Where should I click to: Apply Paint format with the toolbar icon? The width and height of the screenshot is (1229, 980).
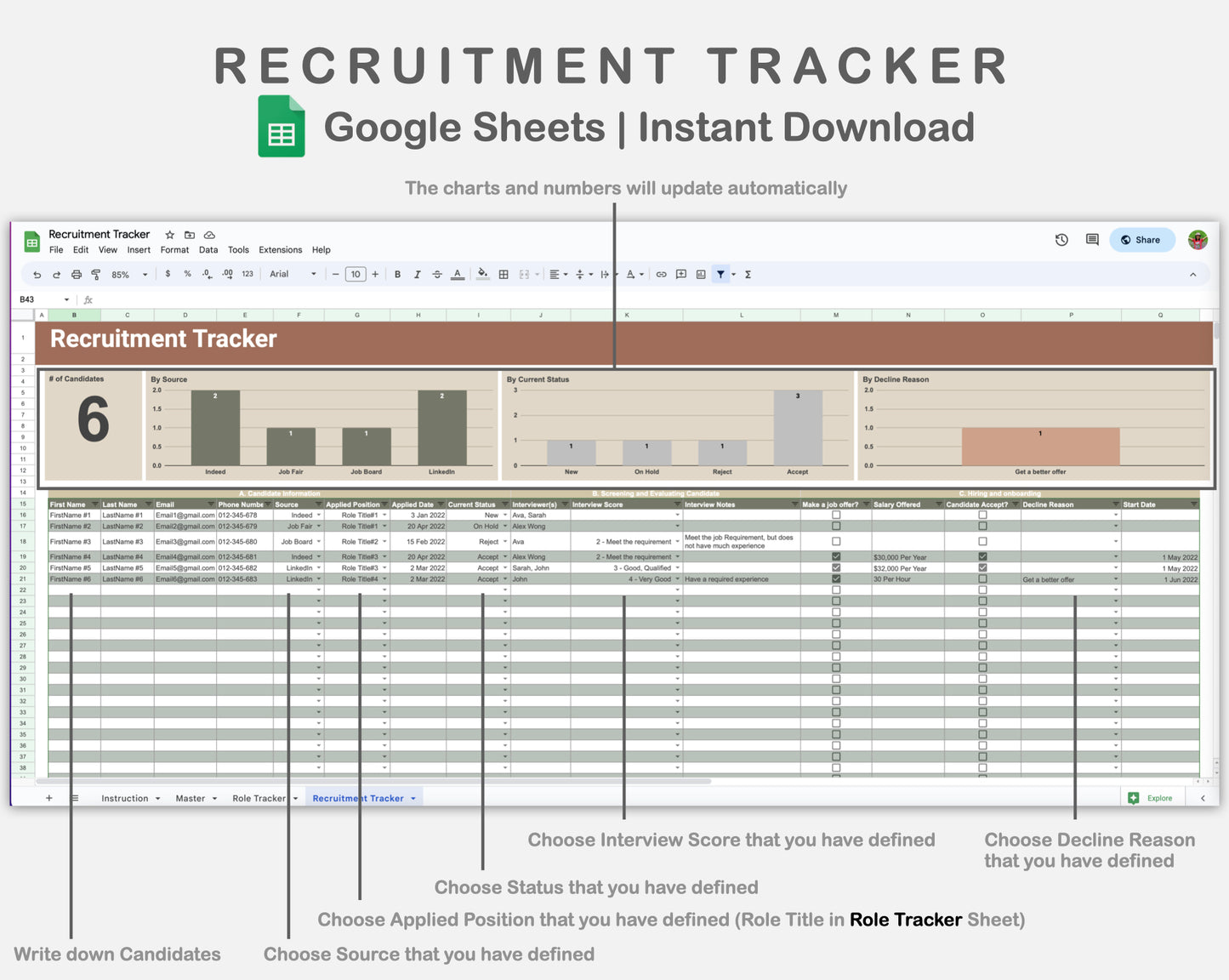point(97,274)
